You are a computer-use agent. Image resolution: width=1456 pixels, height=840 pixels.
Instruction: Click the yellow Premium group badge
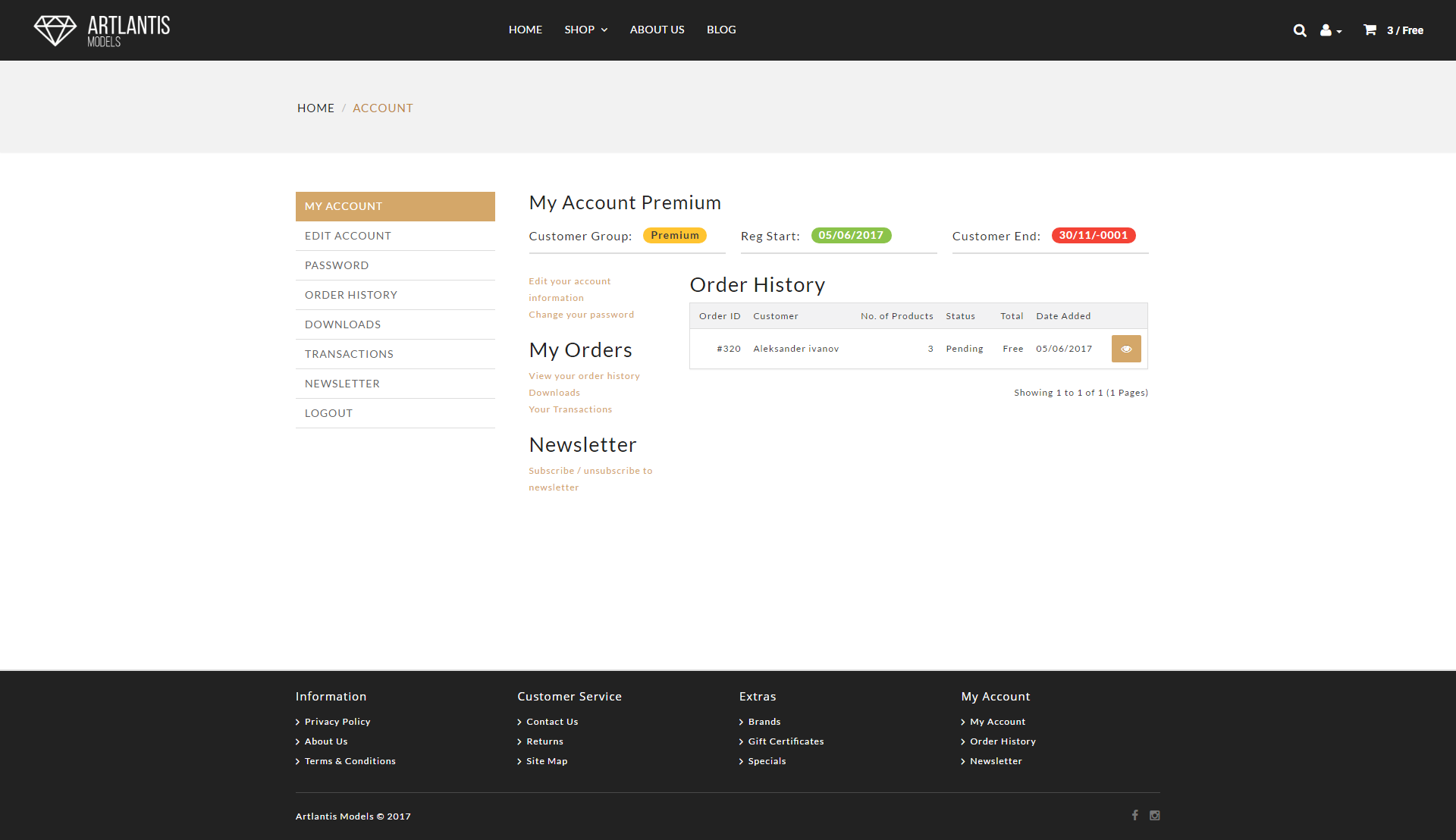(x=674, y=235)
